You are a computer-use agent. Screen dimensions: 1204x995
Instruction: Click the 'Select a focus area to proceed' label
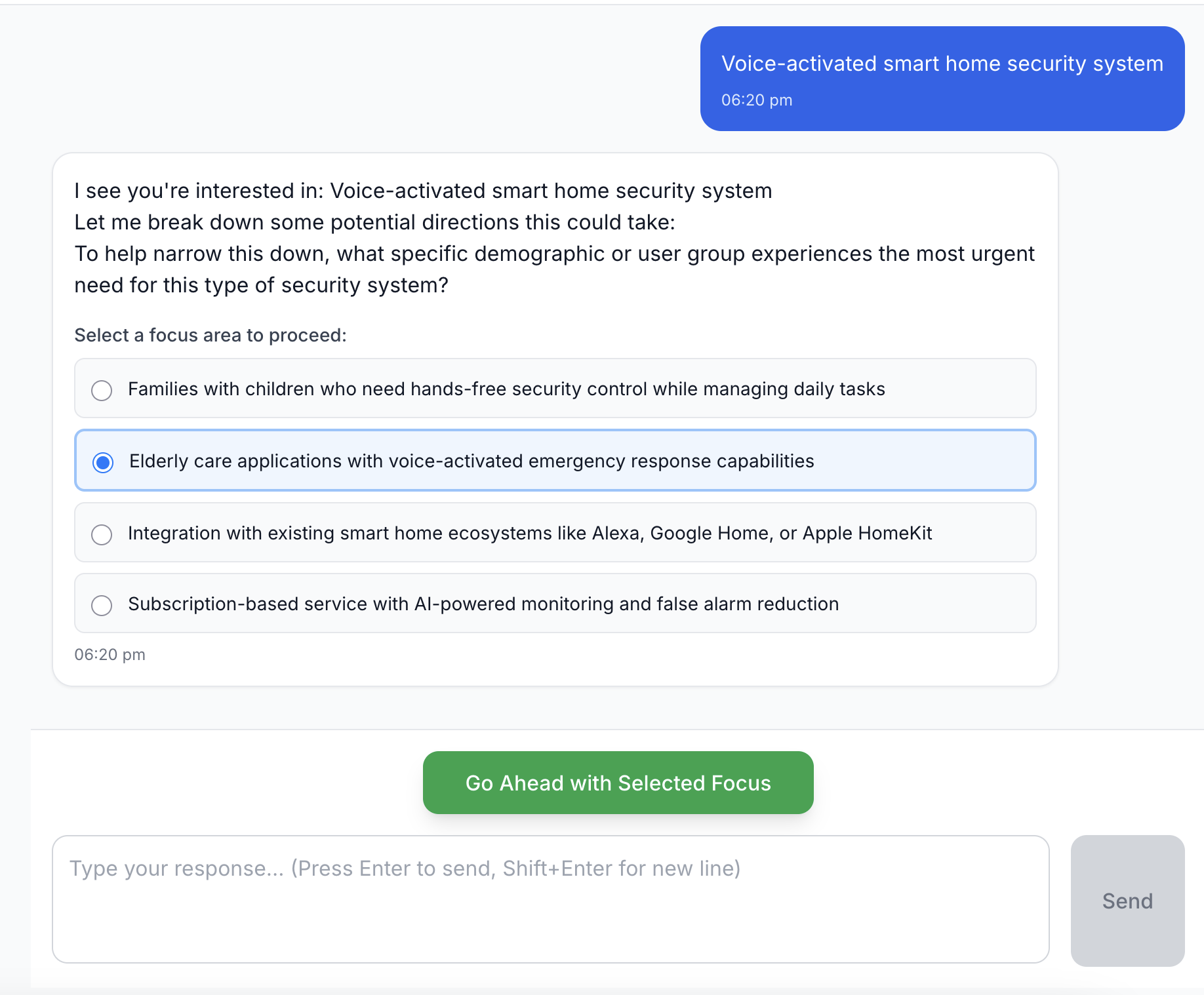click(210, 336)
